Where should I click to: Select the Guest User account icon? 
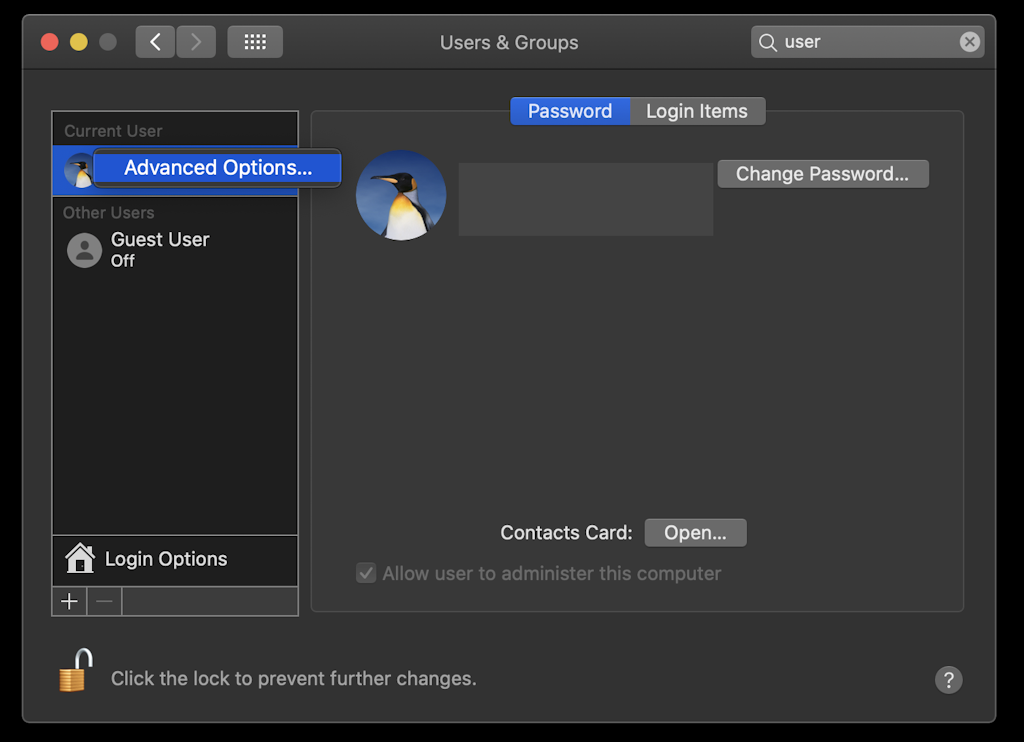84,249
